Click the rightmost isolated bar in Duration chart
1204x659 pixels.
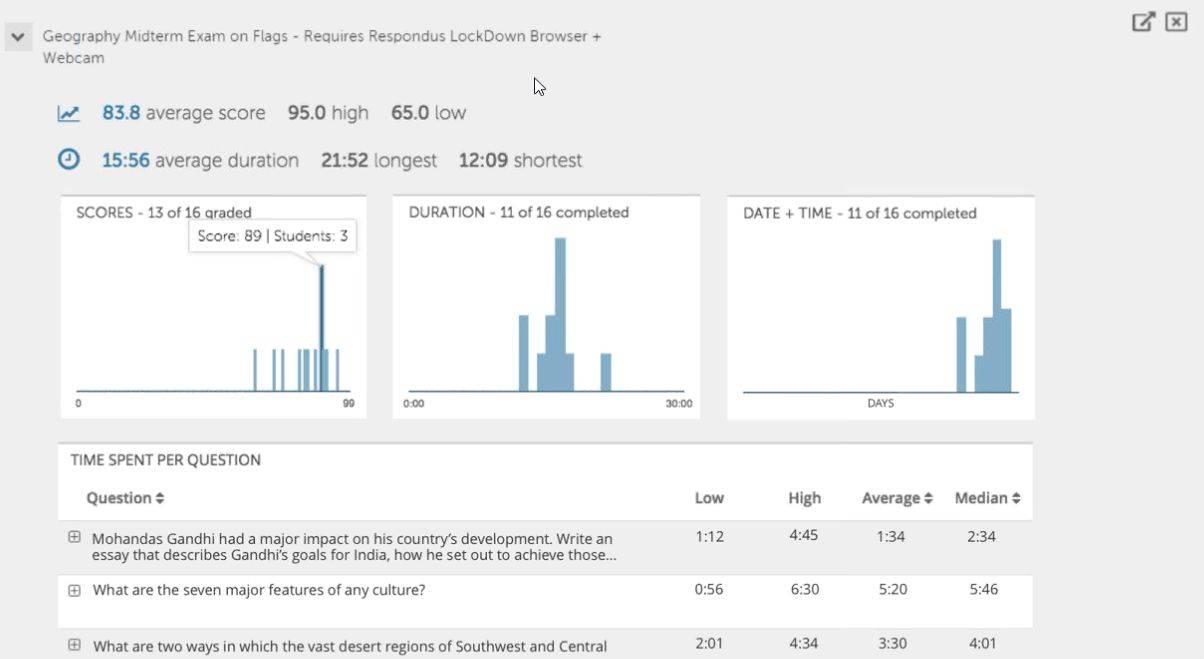pyautogui.click(x=605, y=372)
